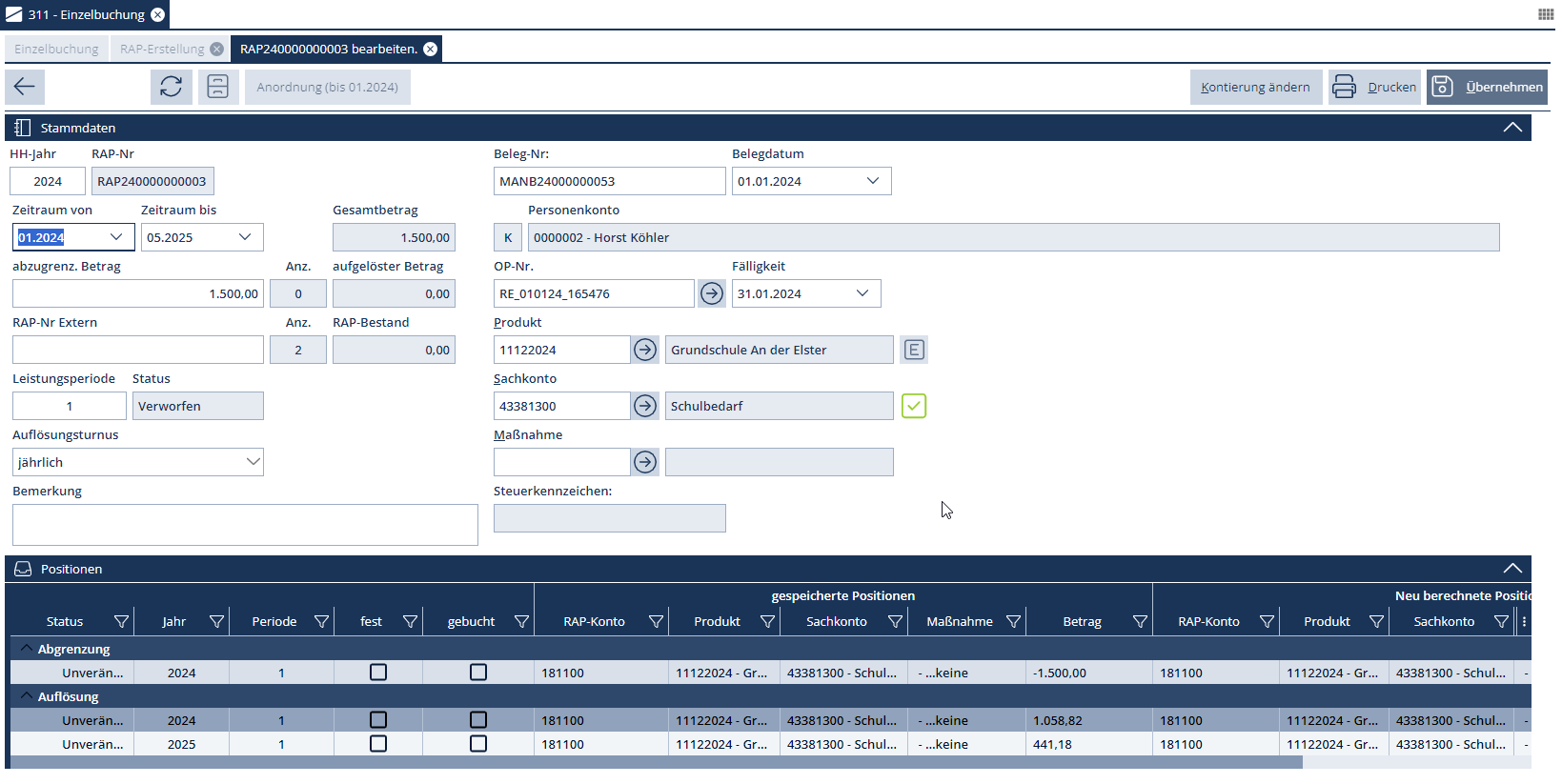Switch to the RAP-Erstellung tab
This screenshot has height=784, width=1562.
coord(162,49)
